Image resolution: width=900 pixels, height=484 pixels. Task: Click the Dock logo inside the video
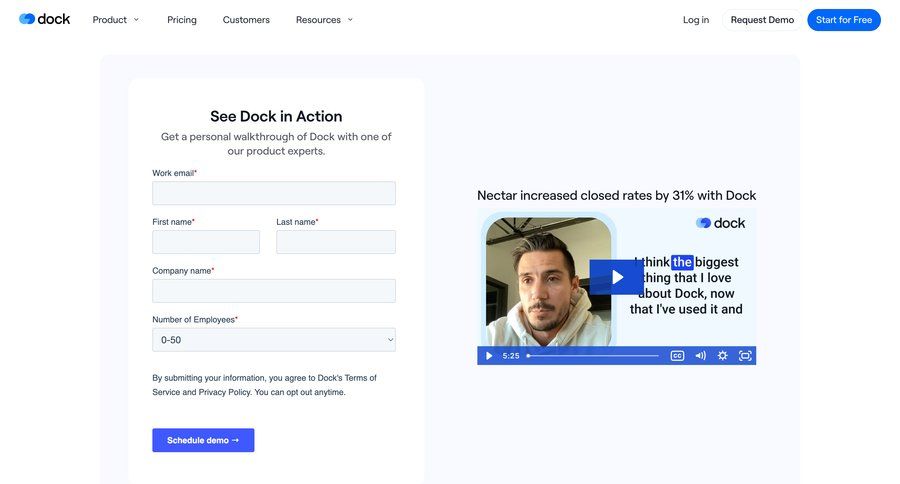click(720, 223)
